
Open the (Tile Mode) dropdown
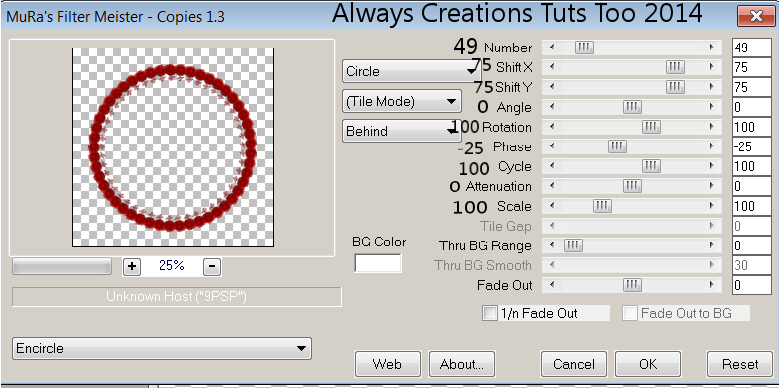pyautogui.click(x=401, y=101)
